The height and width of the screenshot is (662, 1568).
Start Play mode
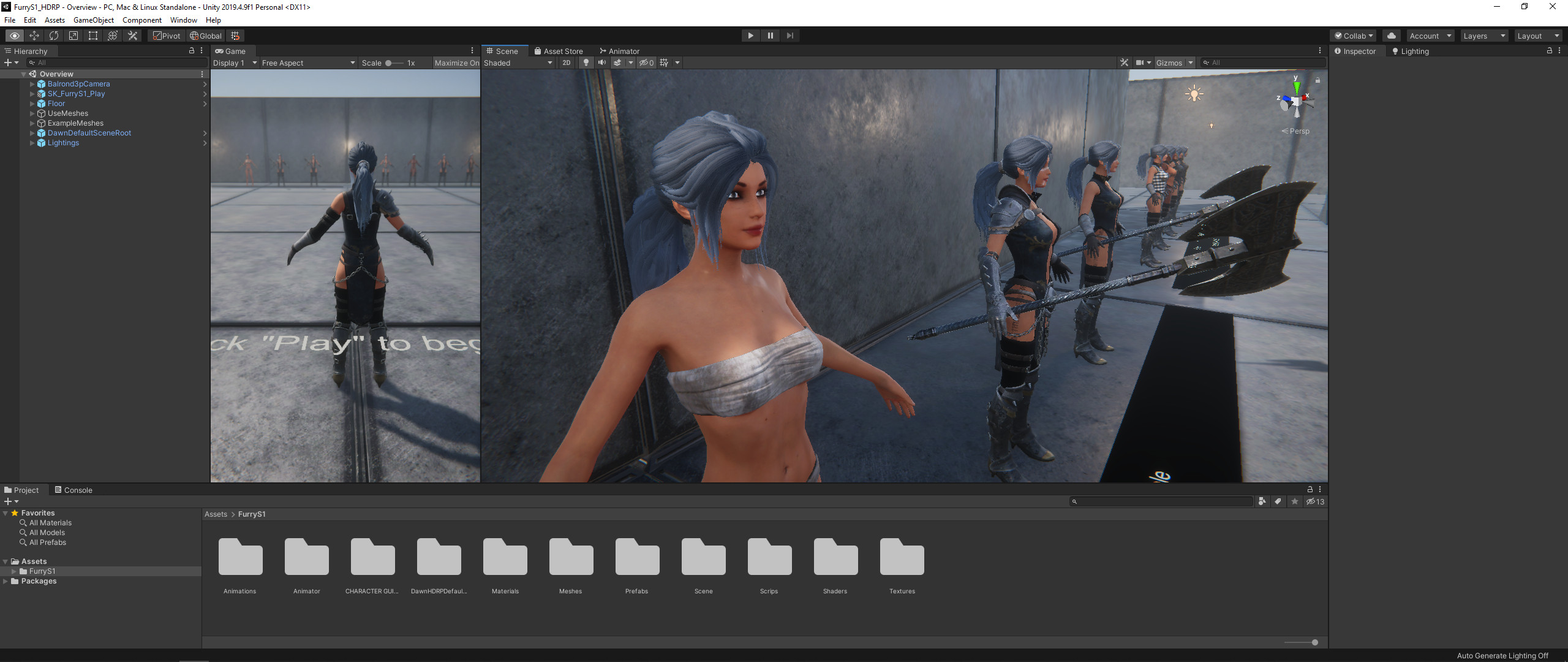pos(750,36)
